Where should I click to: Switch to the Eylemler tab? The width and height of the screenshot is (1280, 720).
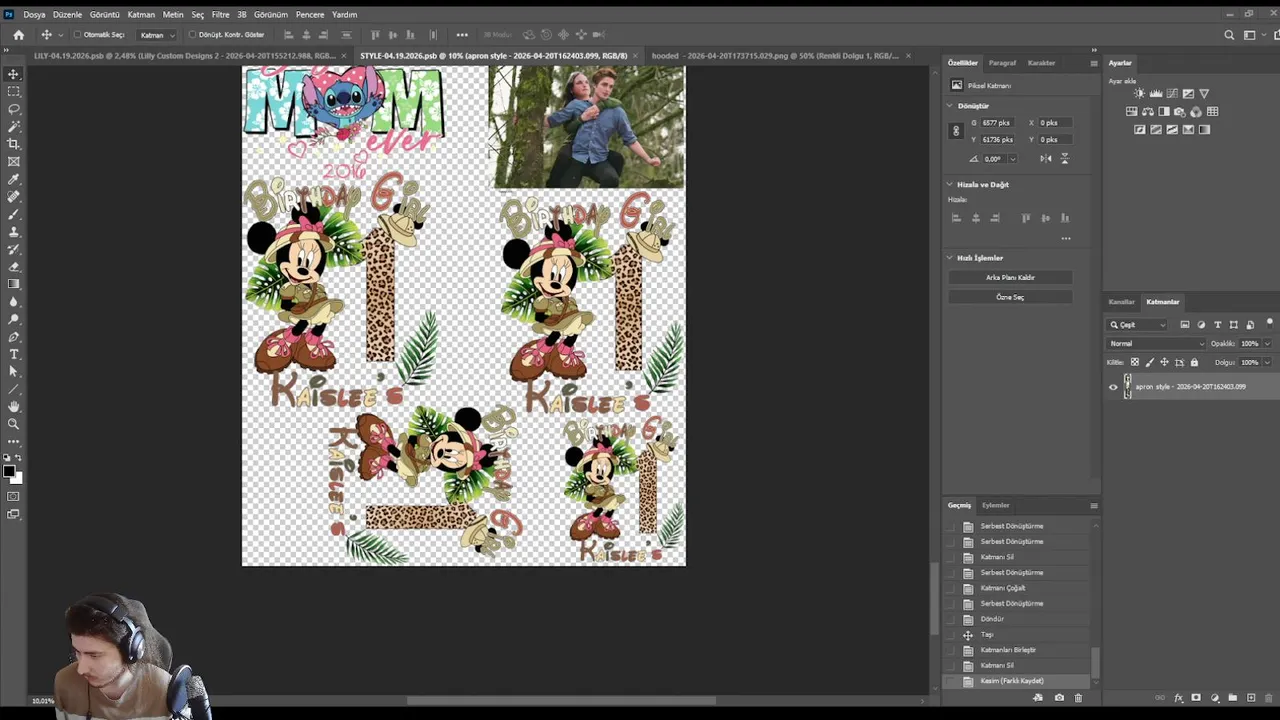tap(996, 506)
